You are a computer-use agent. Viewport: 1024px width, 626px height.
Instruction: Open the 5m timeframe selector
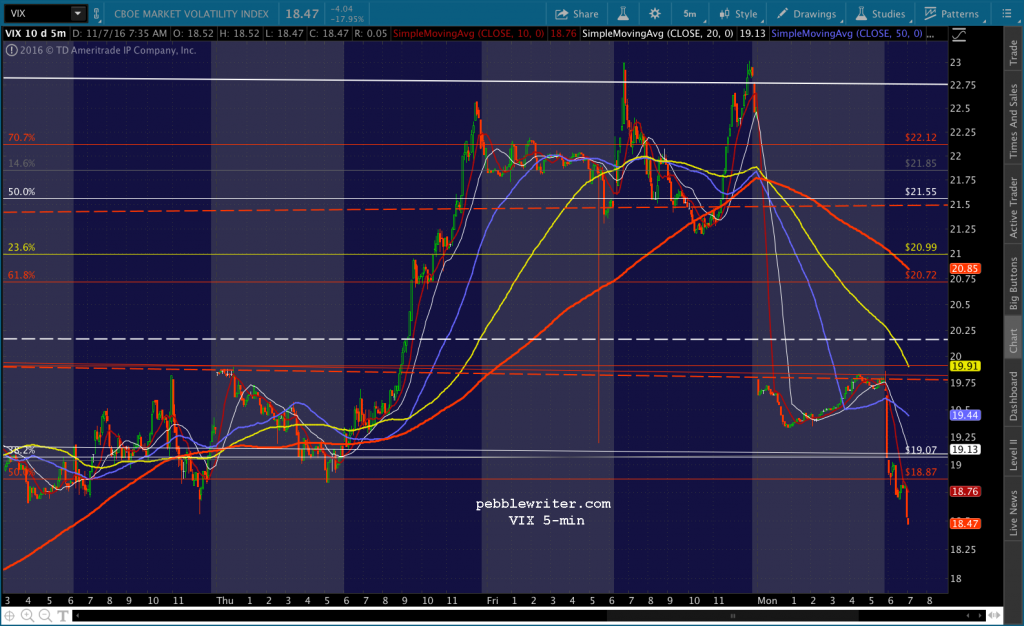(690, 14)
